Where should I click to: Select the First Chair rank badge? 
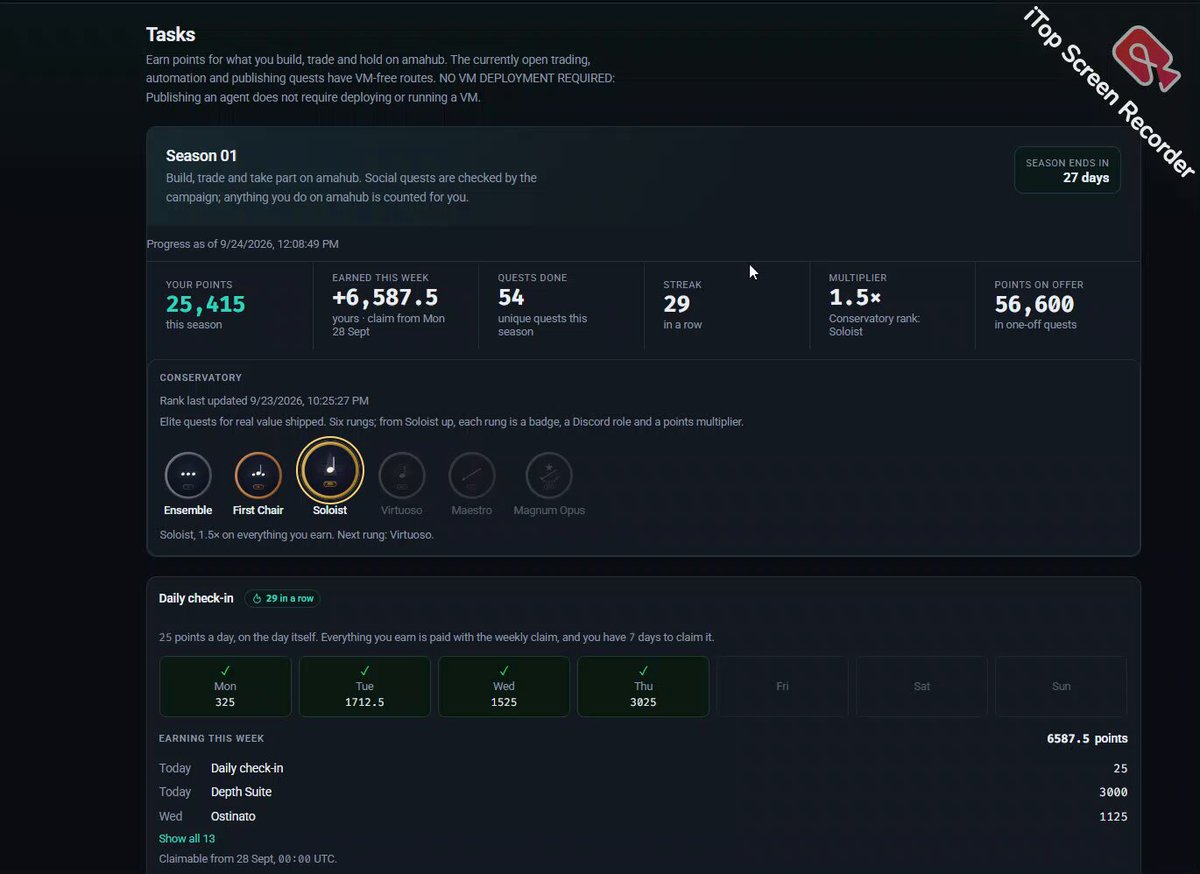click(258, 475)
